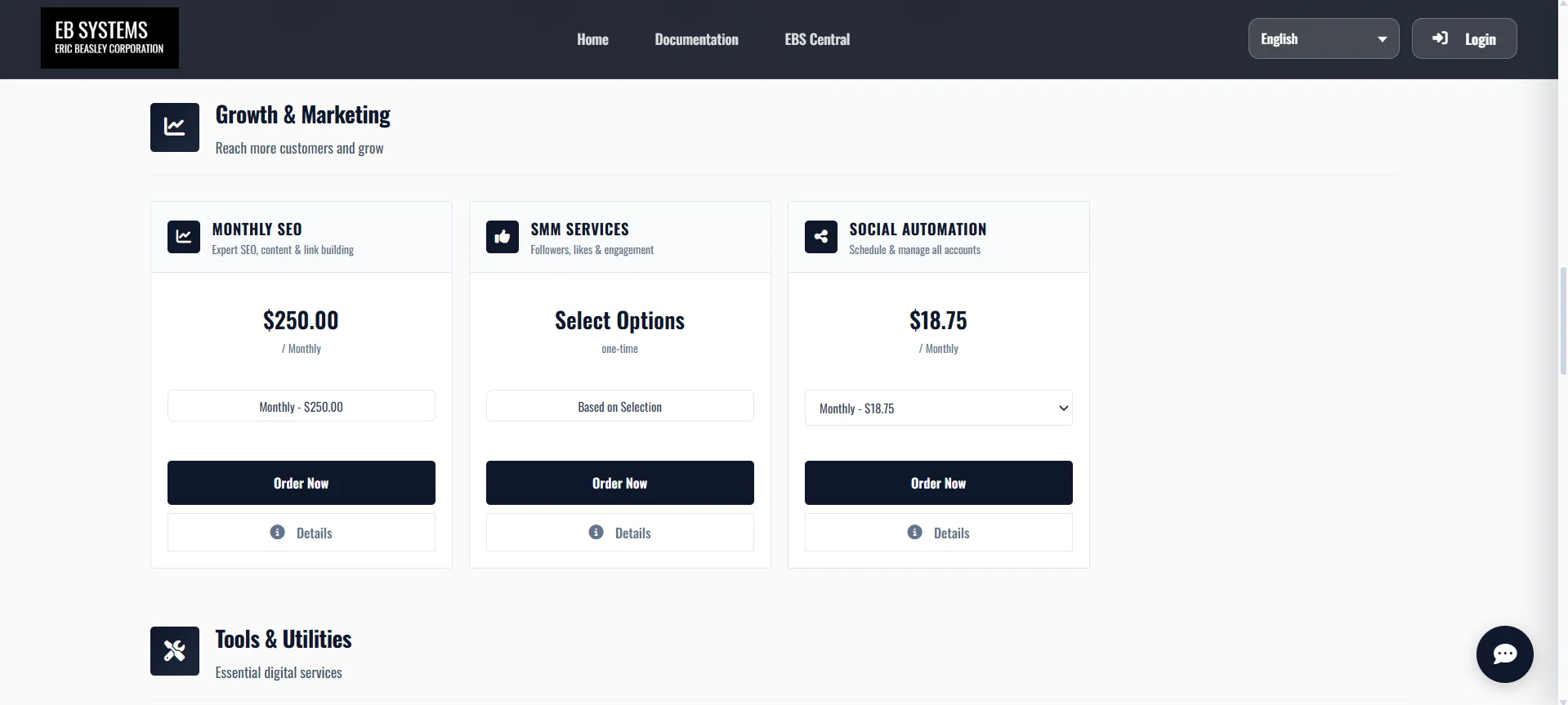
Task: Click the page vertical scrollbar
Action: 1562,319
